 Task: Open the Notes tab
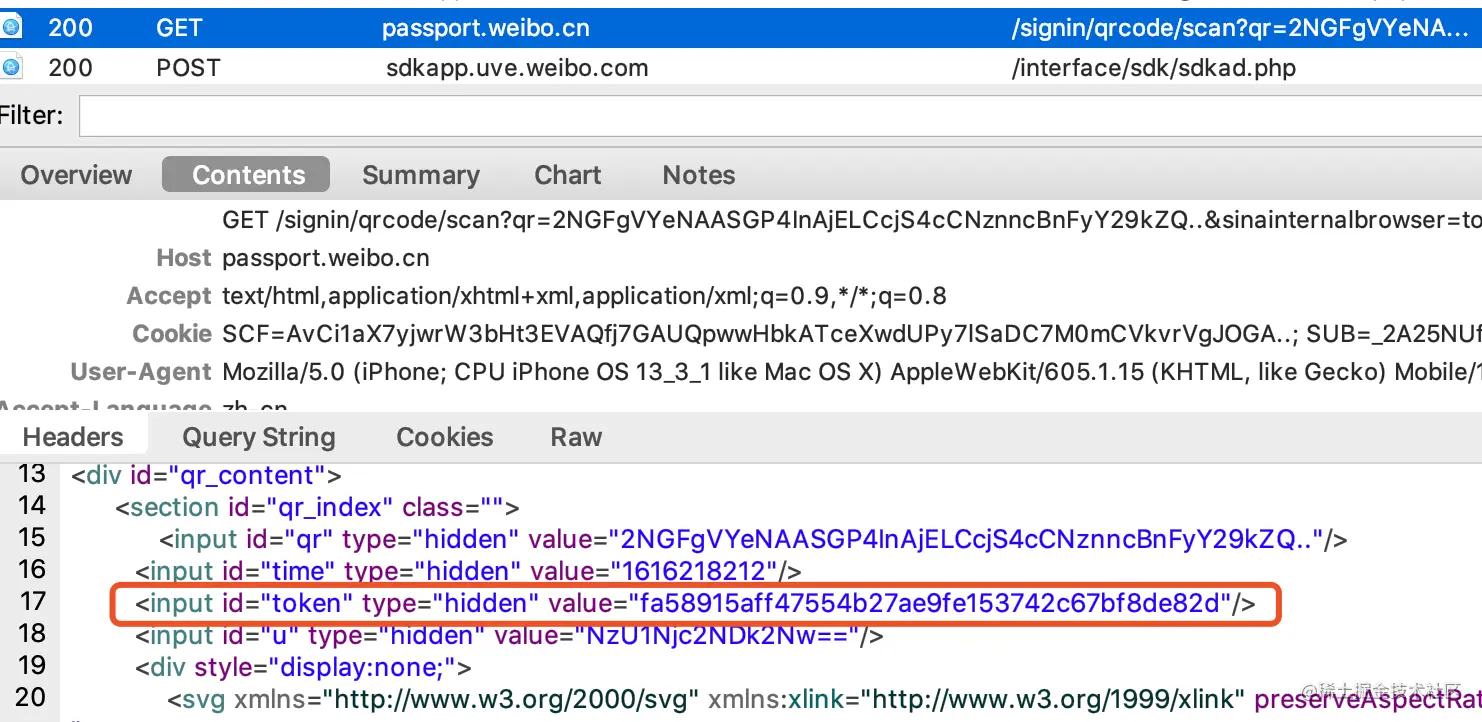[x=698, y=175]
